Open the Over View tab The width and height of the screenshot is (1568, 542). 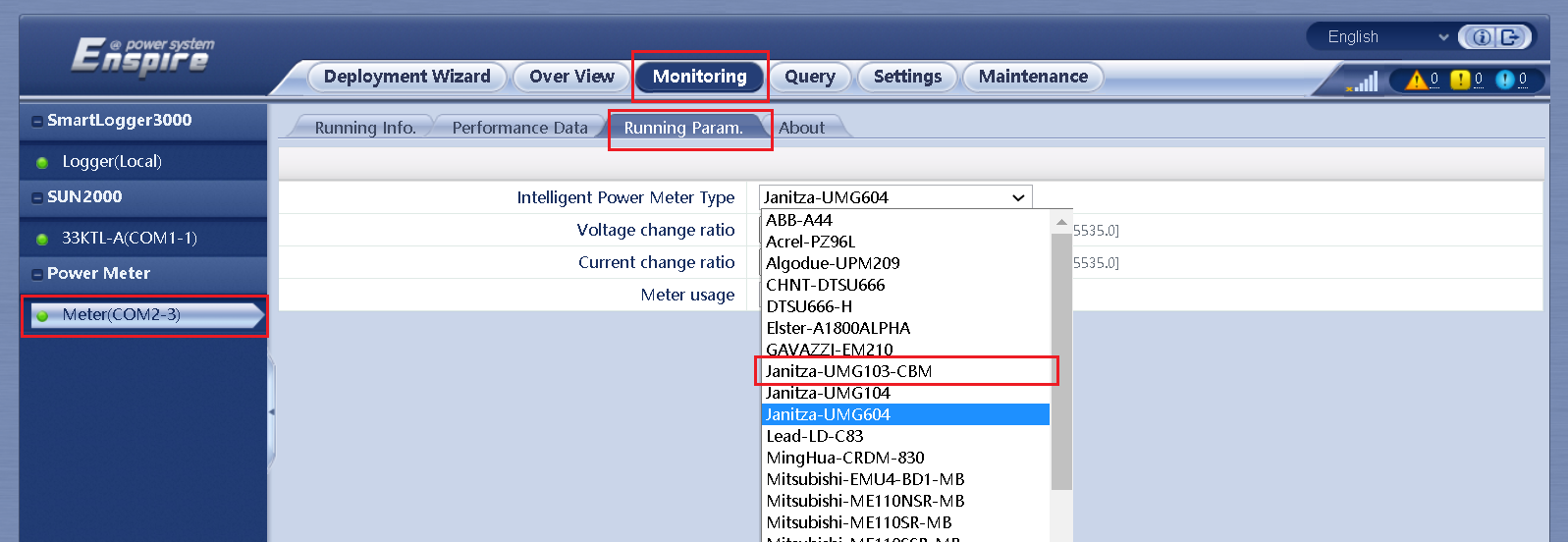(x=571, y=77)
